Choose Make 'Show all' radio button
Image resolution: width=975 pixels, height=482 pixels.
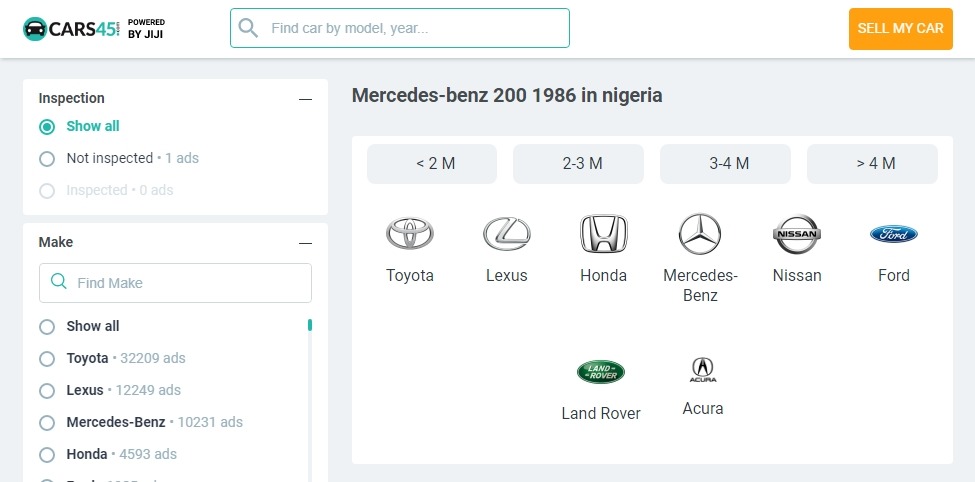(x=47, y=327)
